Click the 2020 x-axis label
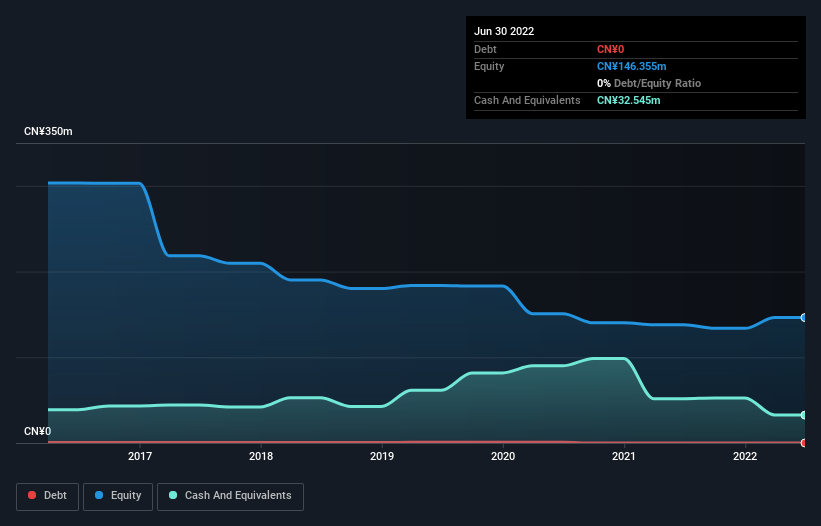 [x=503, y=456]
